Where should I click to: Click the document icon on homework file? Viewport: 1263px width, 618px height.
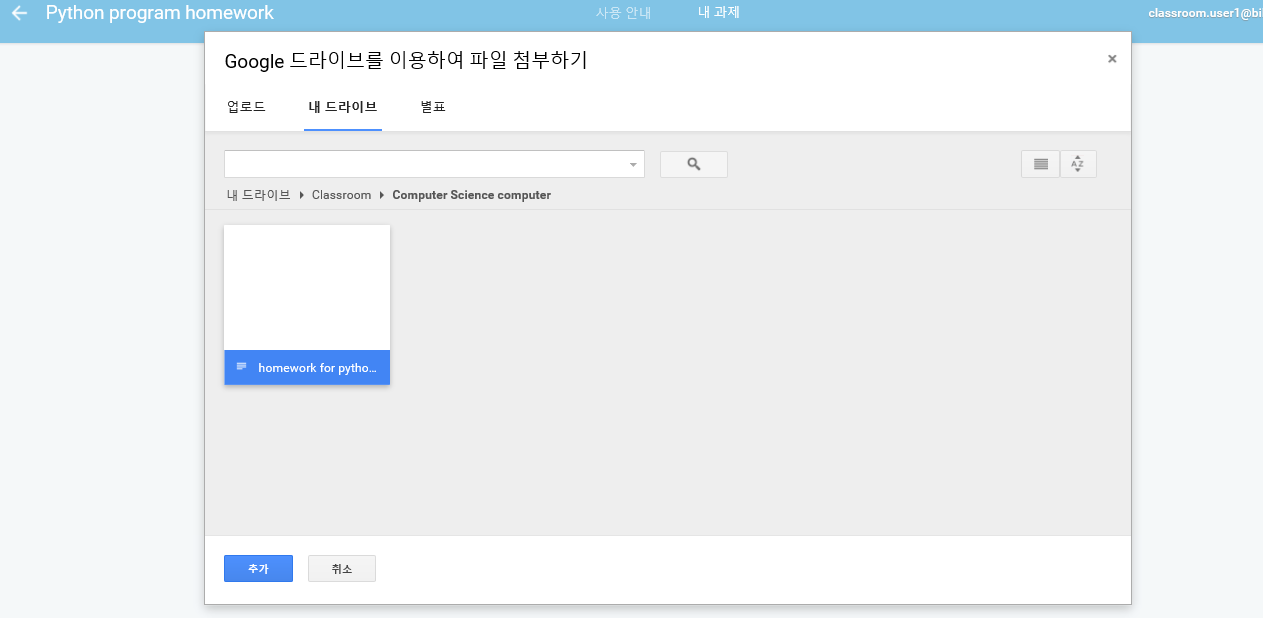tap(241, 367)
